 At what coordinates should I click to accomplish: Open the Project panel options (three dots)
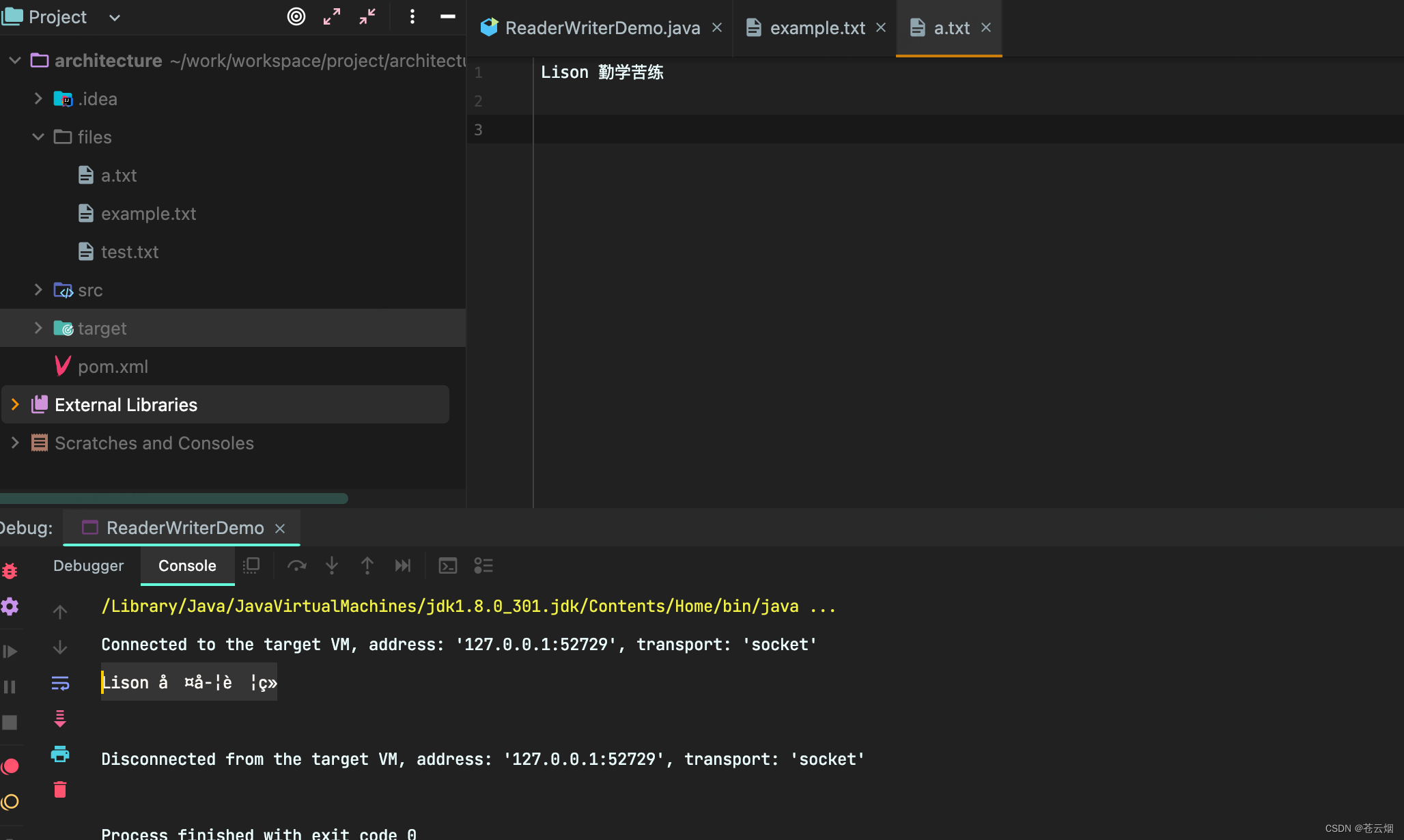pyautogui.click(x=412, y=16)
